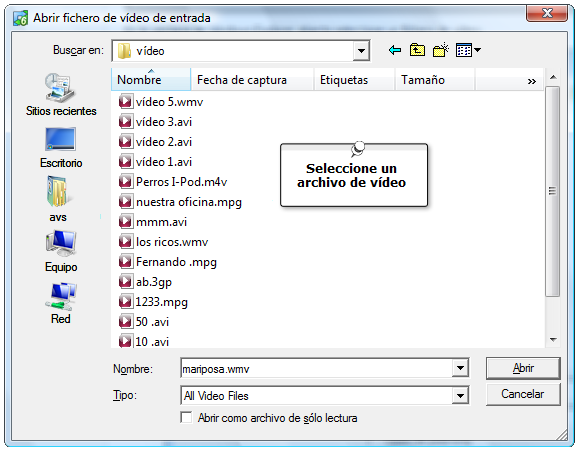Select file icon for ab.3gp
The width and height of the screenshot is (580, 452).
pos(125,281)
